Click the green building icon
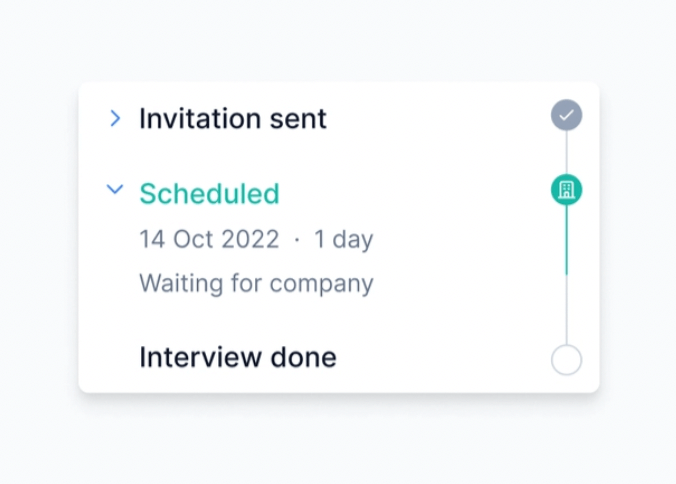 566,189
